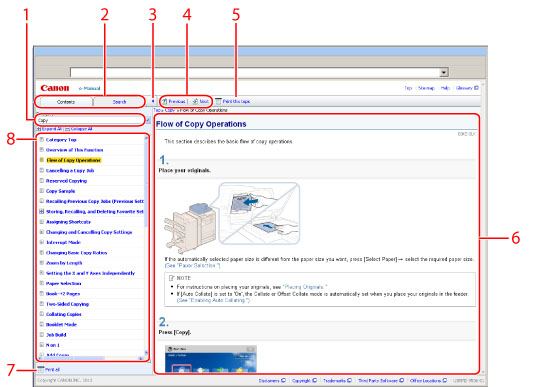Open Recalling Previous Copy Jobs topic
The image size is (535, 387).
tap(95, 201)
